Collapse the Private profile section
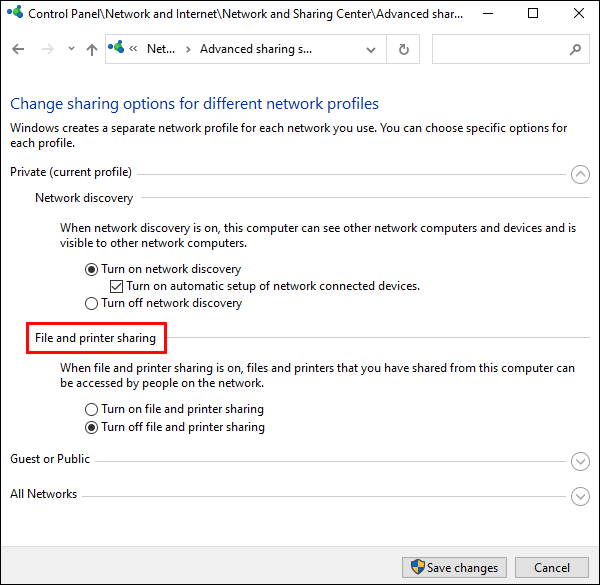This screenshot has height=585, width=600. [x=580, y=174]
